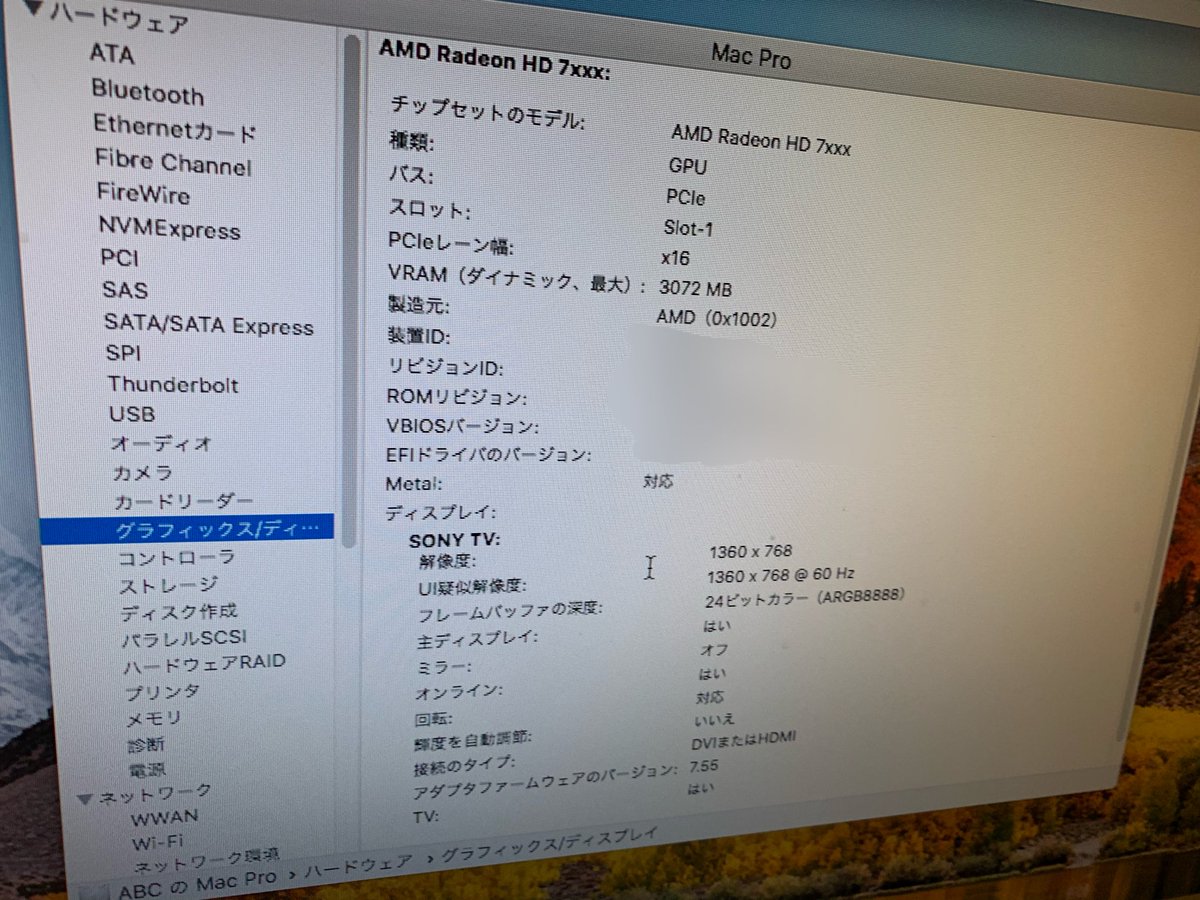Open the ハードウェアRAID entry
The height and width of the screenshot is (900, 1200).
204,664
